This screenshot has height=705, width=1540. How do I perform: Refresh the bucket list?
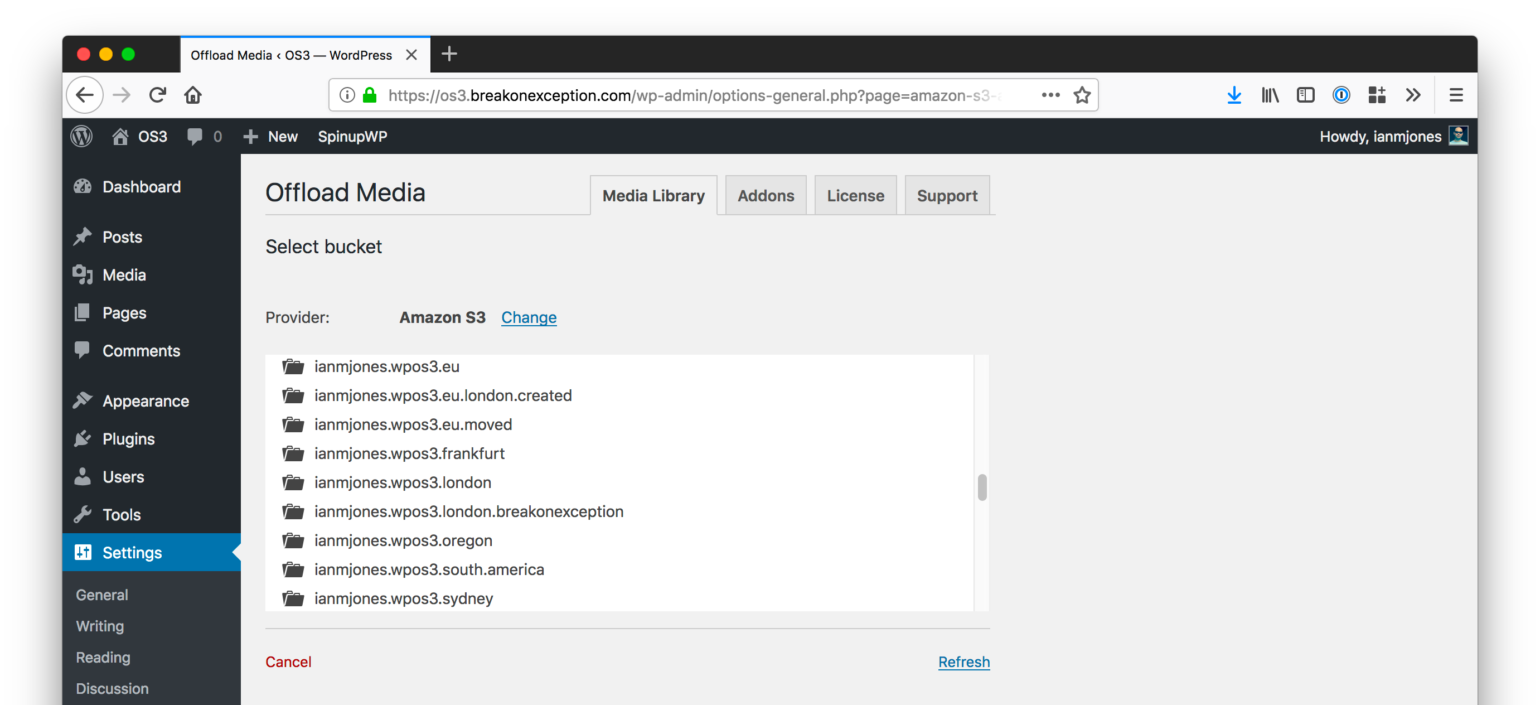coord(963,662)
